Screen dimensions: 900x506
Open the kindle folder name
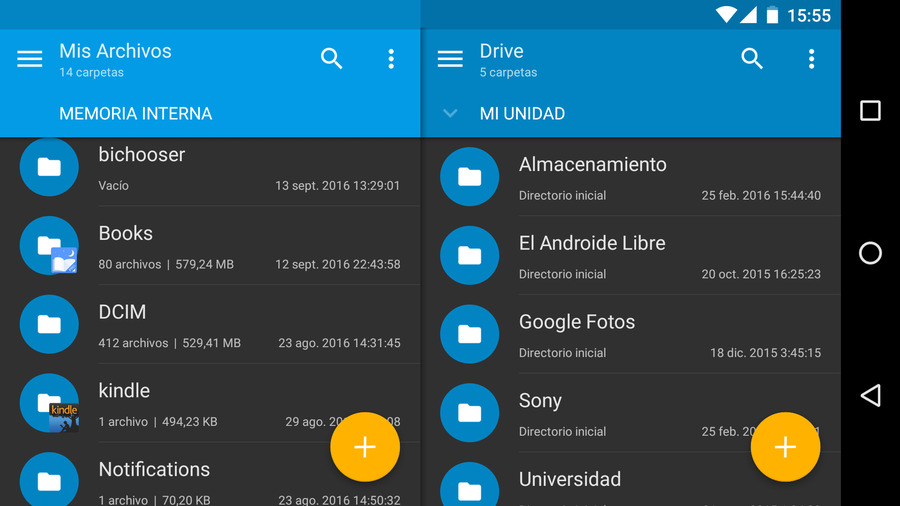point(124,391)
